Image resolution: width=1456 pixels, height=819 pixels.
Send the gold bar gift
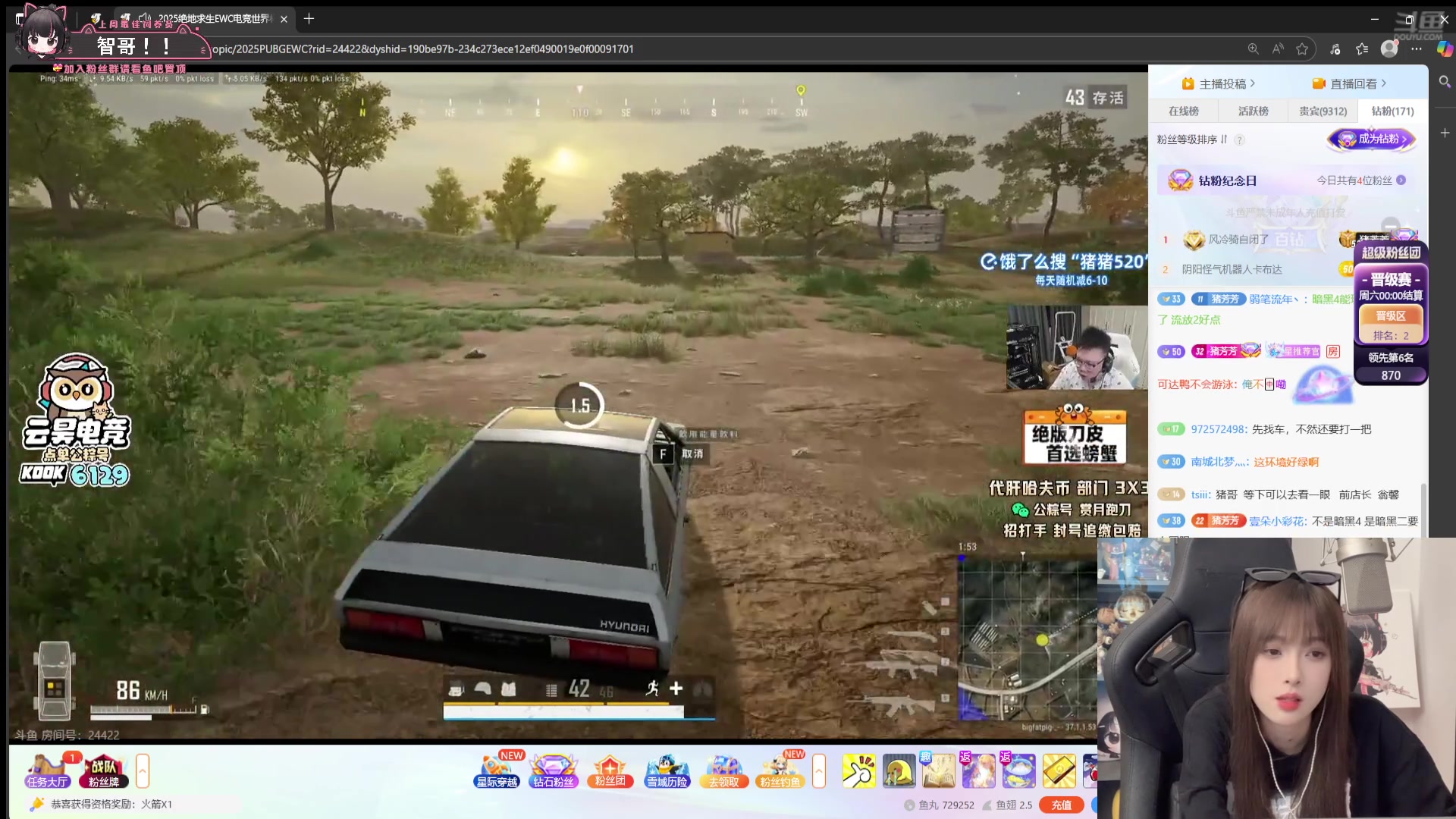click(1059, 771)
